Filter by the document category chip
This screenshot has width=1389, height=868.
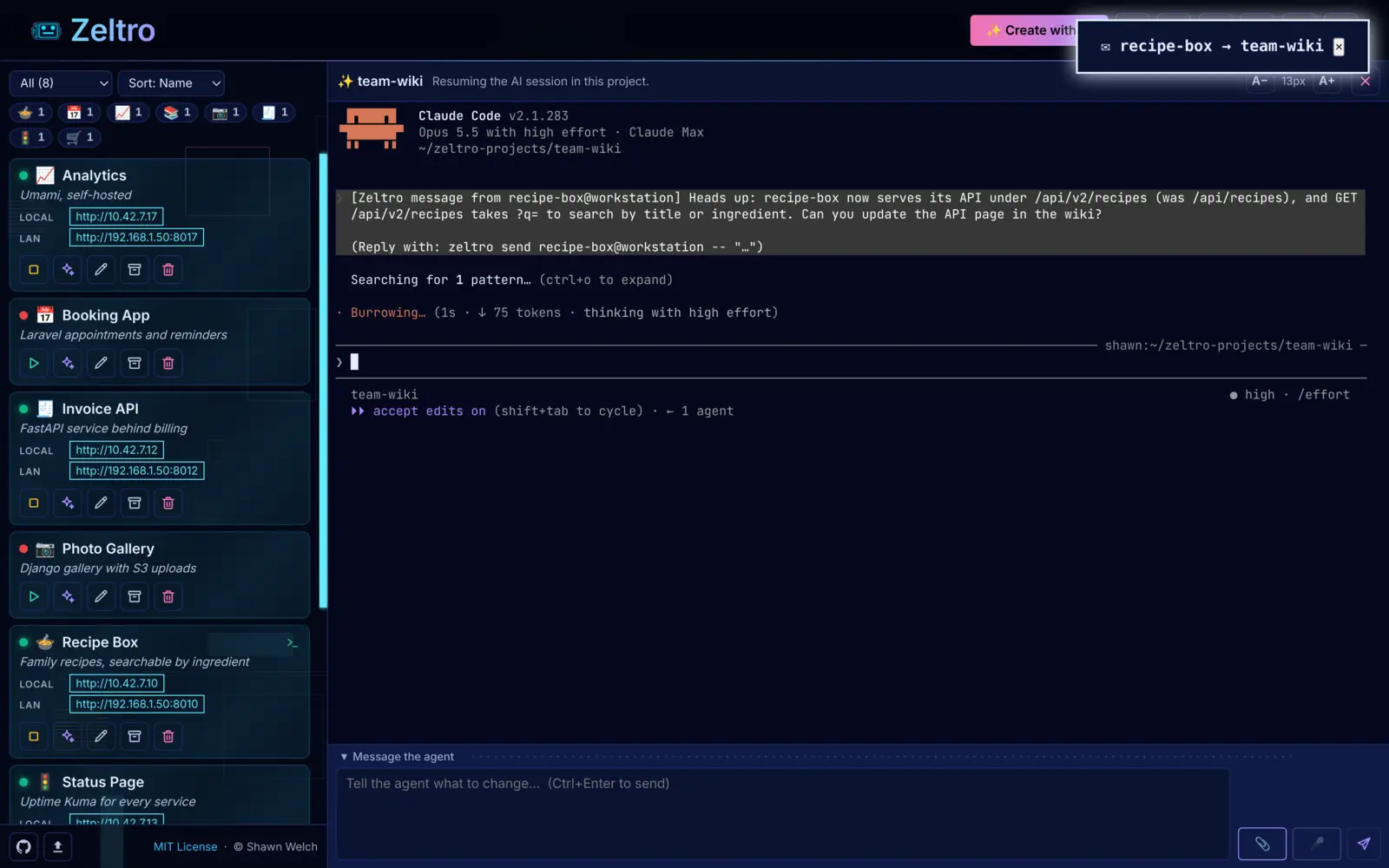(x=274, y=113)
